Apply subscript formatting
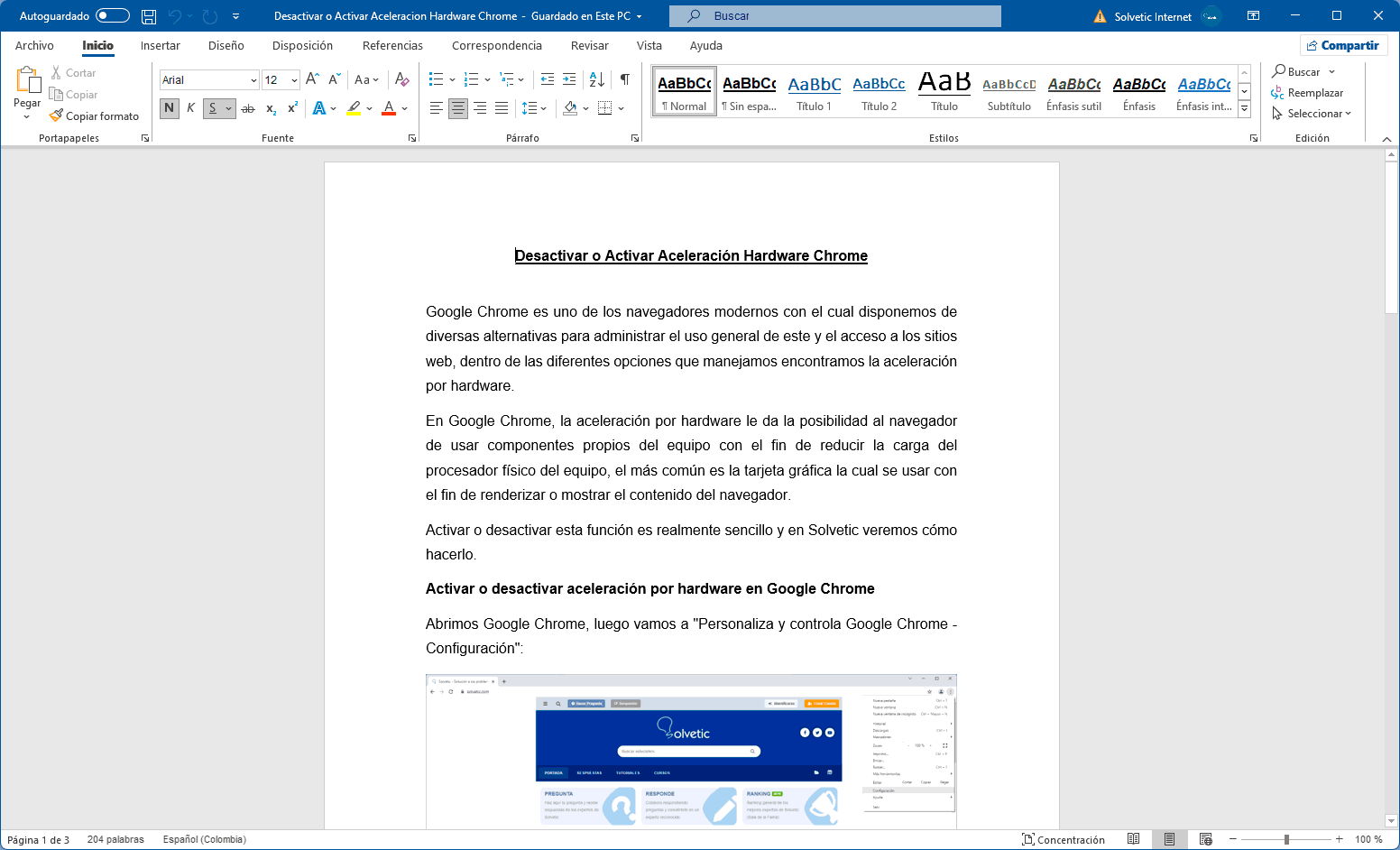 (x=271, y=108)
